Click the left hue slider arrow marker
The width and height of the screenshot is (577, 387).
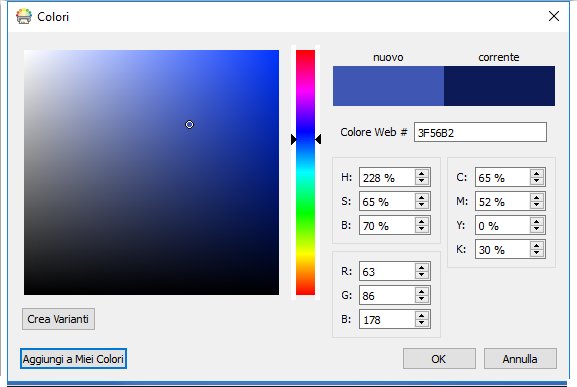(x=294, y=139)
